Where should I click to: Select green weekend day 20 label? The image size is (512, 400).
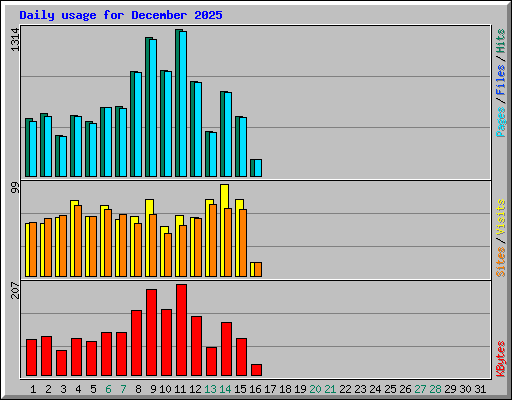(315, 389)
